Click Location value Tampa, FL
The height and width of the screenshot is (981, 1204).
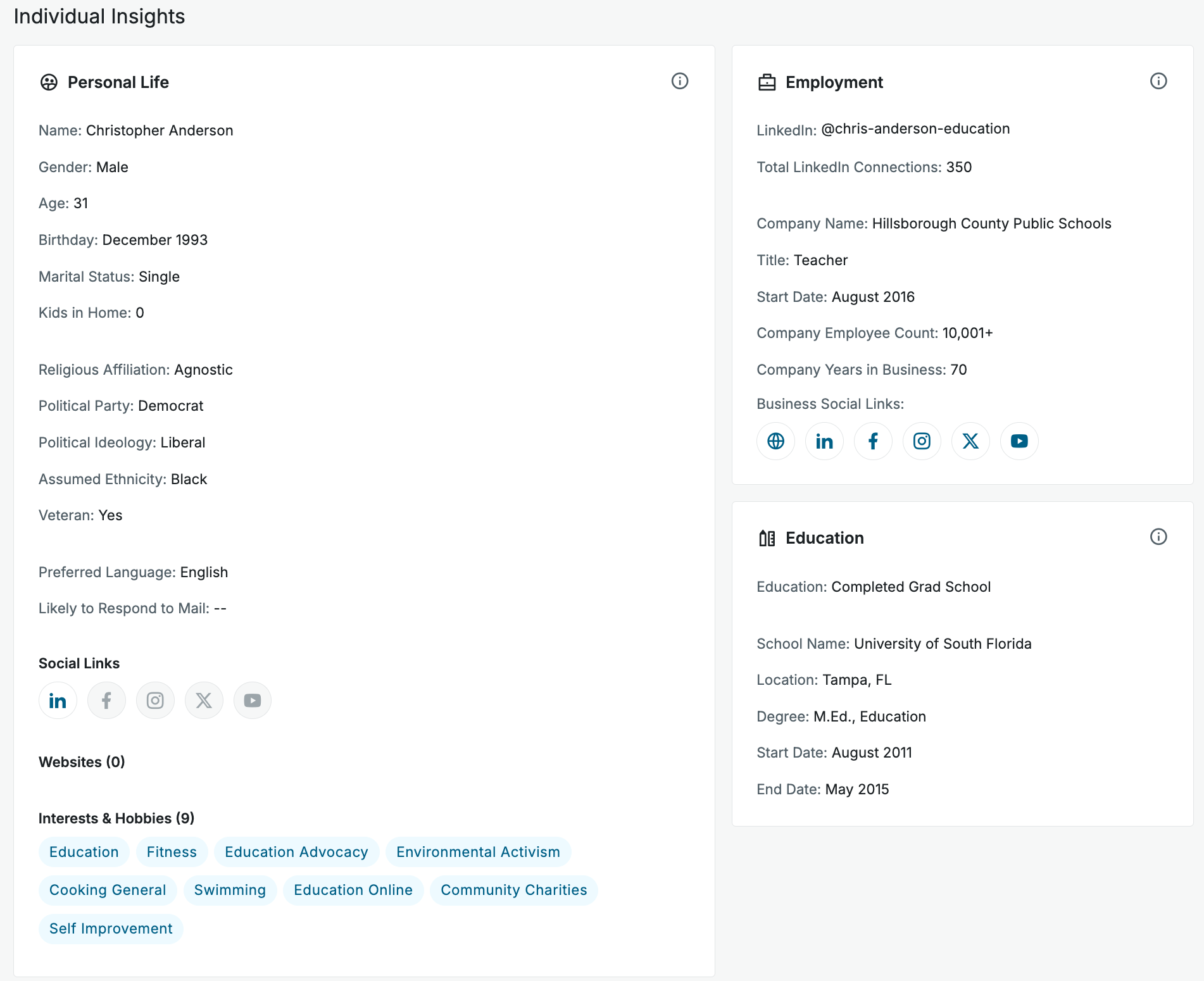pos(856,680)
